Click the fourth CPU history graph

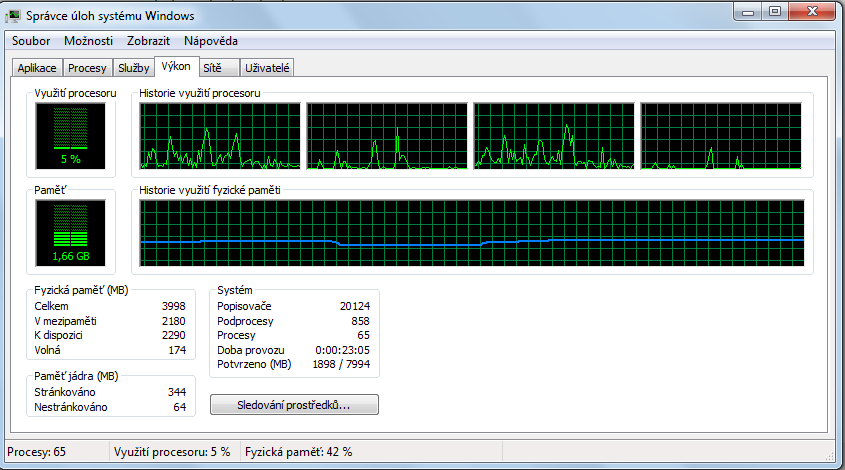coord(721,136)
